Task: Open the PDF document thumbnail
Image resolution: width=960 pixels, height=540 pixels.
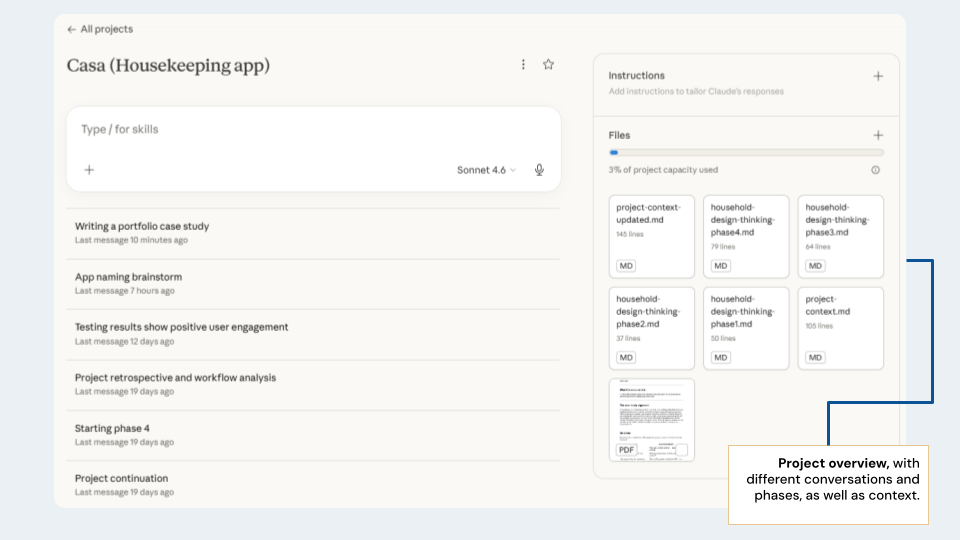Action: (651, 420)
